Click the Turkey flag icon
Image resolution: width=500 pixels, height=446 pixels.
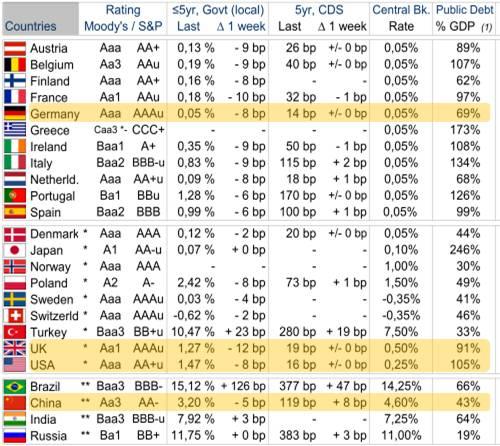tap(15, 332)
